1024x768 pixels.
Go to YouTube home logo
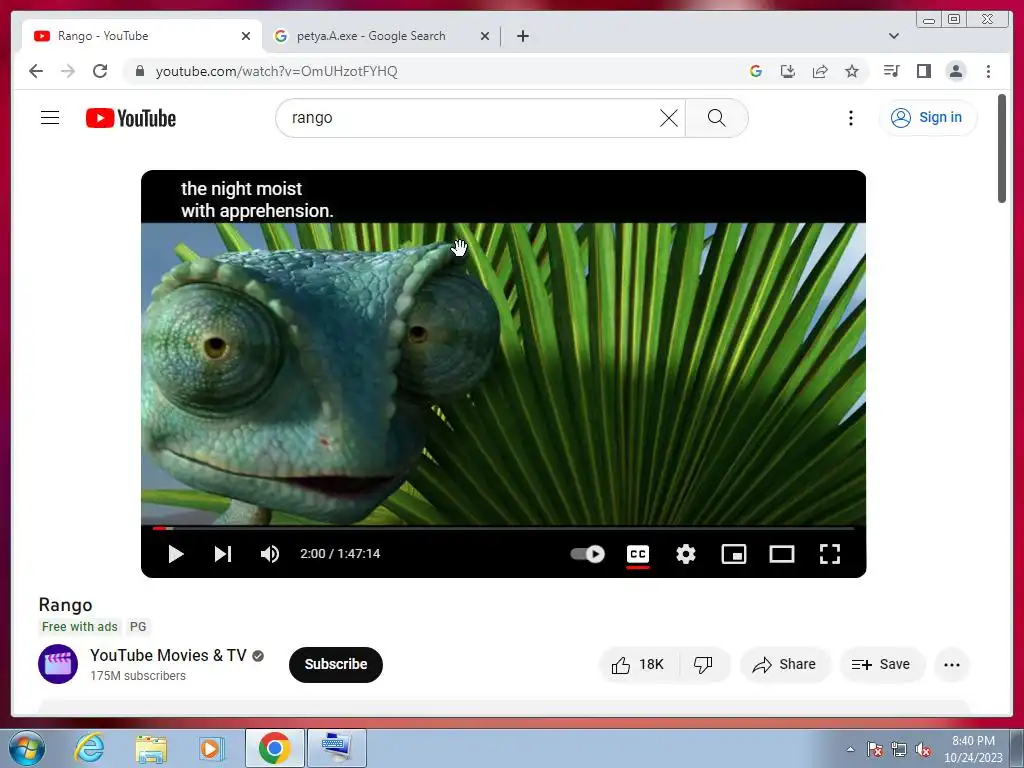click(x=131, y=118)
